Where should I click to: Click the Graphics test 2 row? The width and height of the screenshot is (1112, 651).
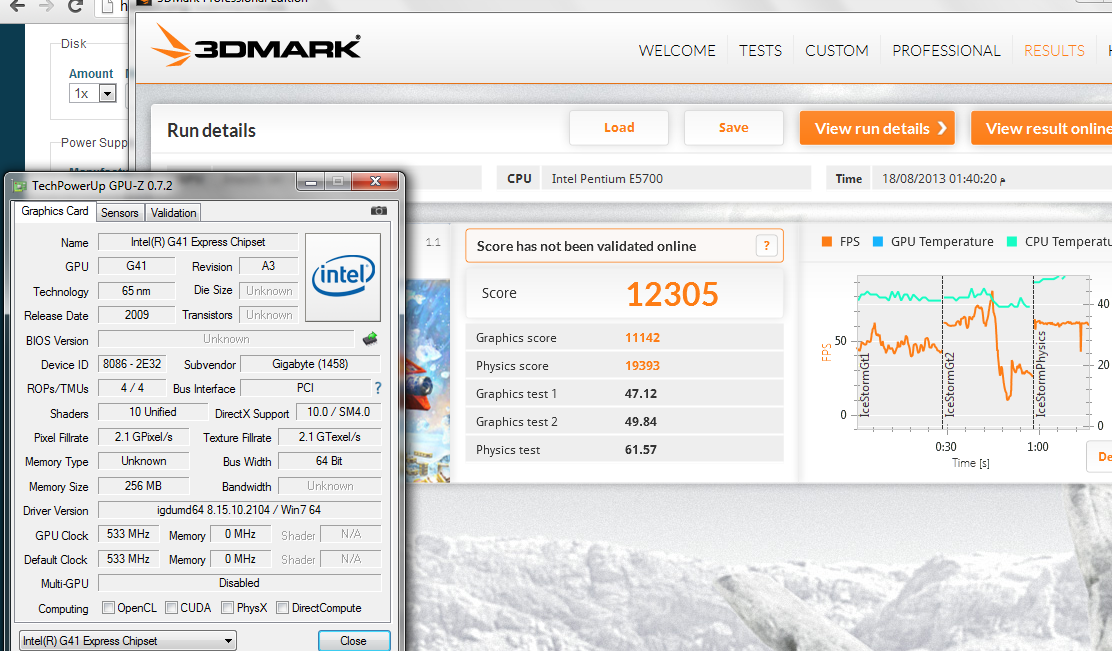[624, 421]
